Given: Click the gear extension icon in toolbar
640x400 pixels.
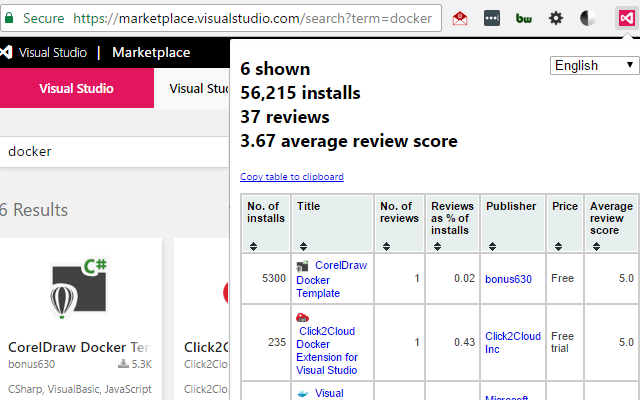Looking at the screenshot, I should click(x=556, y=18).
